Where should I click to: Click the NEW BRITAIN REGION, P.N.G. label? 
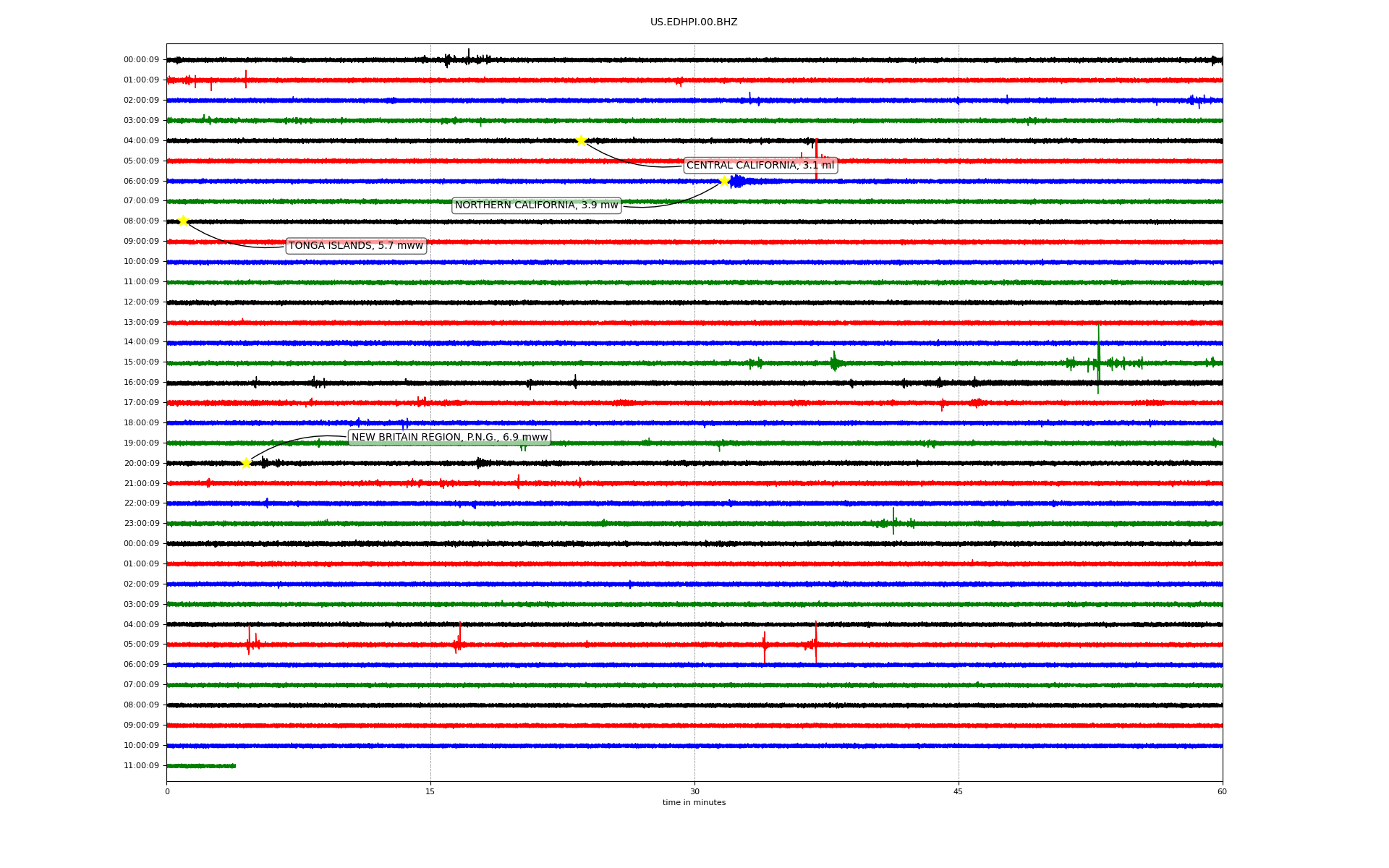(449, 438)
